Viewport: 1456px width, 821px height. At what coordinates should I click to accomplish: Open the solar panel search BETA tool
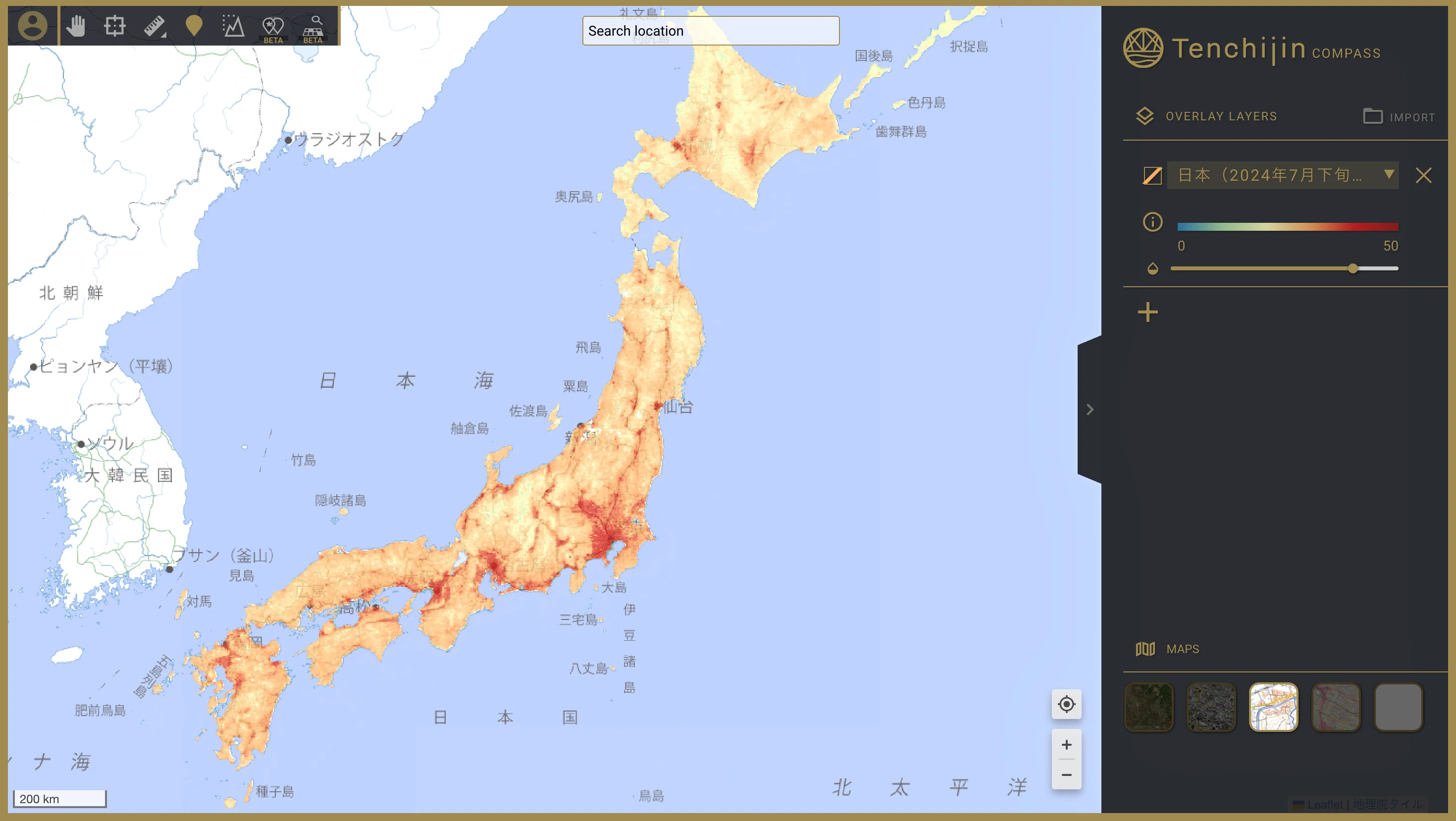coord(312,29)
